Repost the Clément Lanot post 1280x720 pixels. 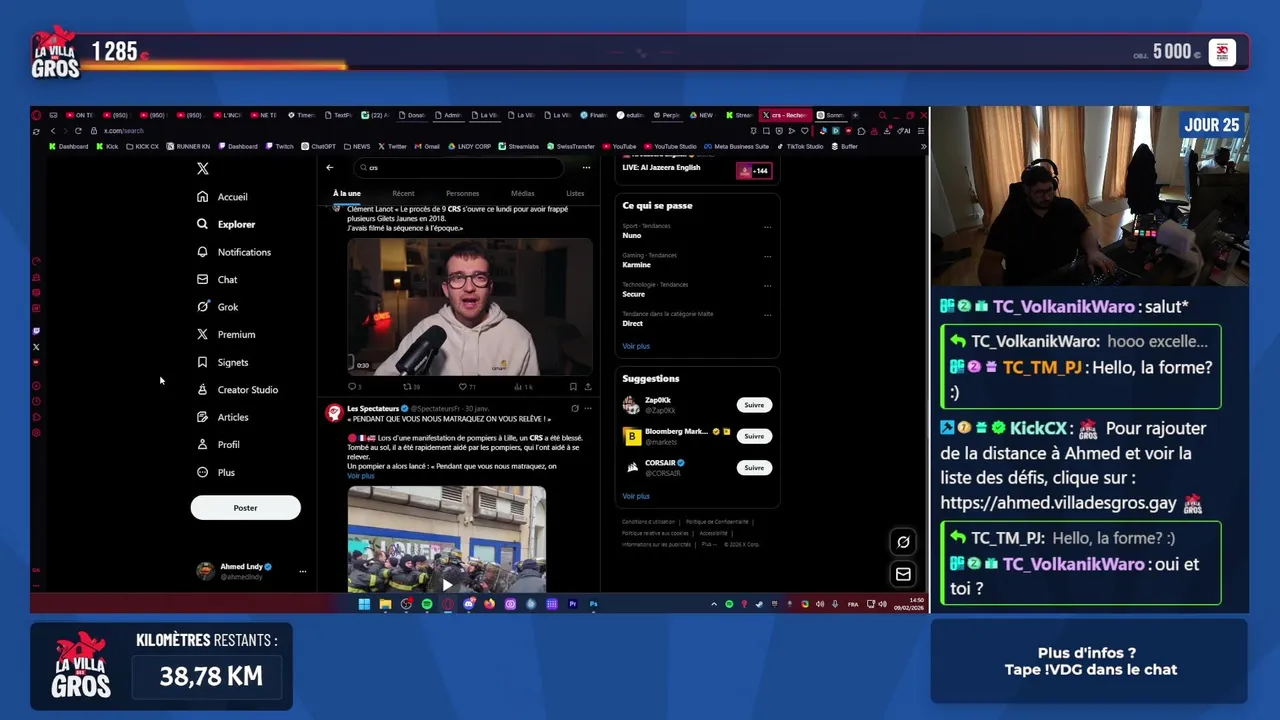pyautogui.click(x=410, y=386)
